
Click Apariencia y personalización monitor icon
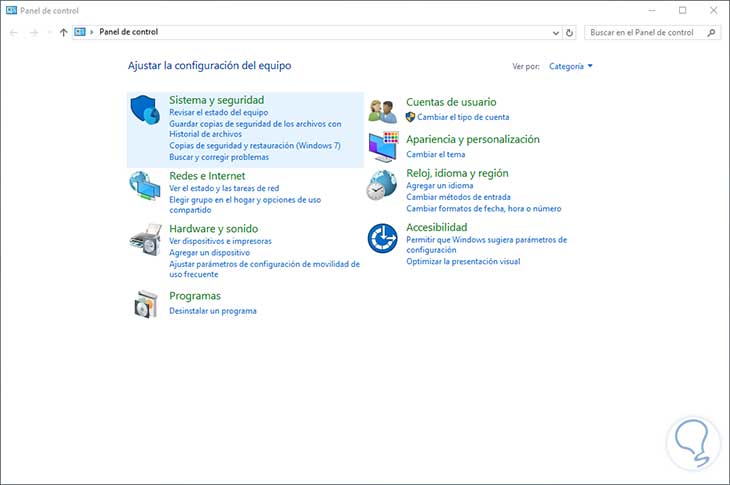[x=384, y=147]
